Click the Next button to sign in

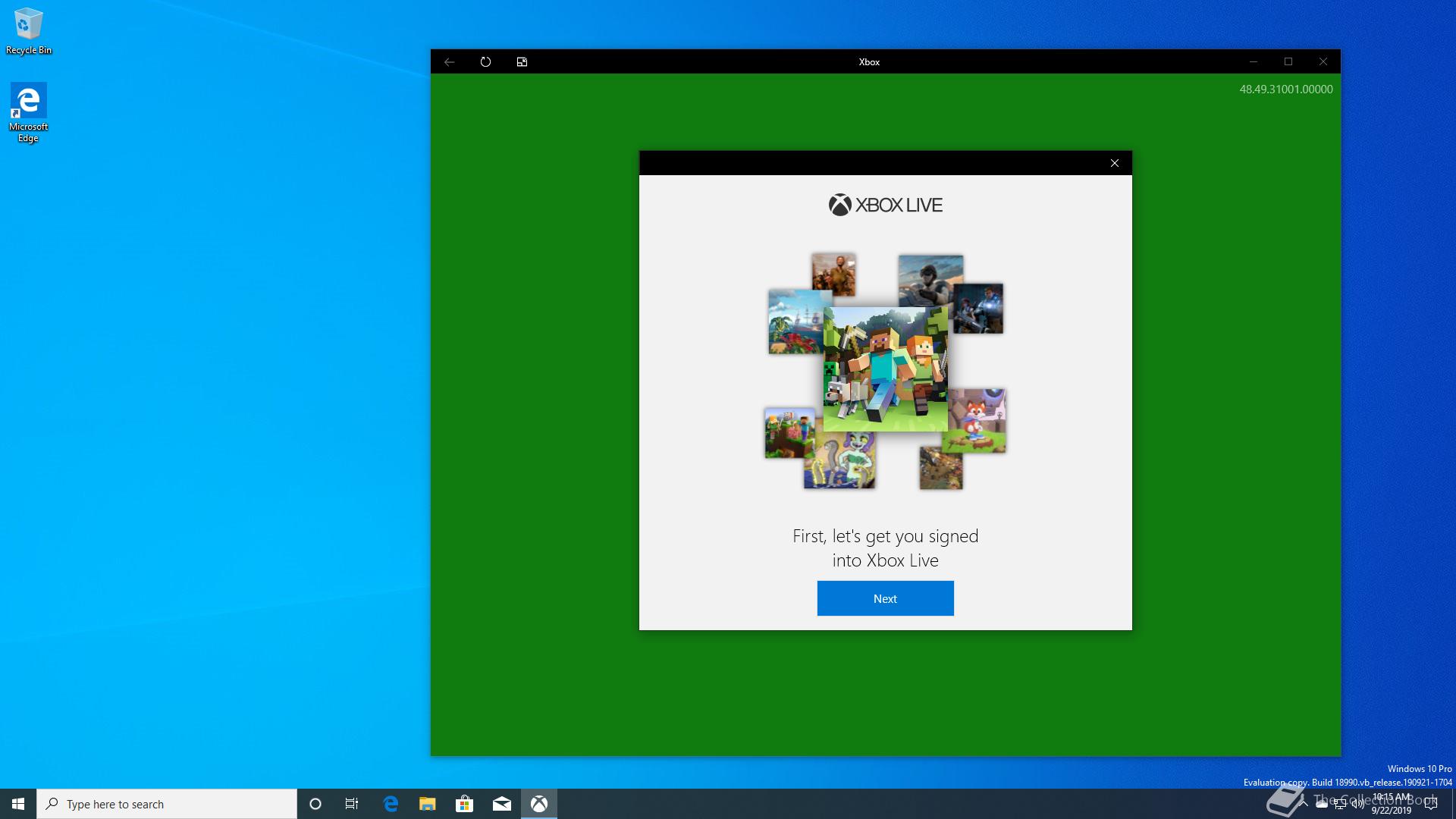pyautogui.click(x=885, y=598)
